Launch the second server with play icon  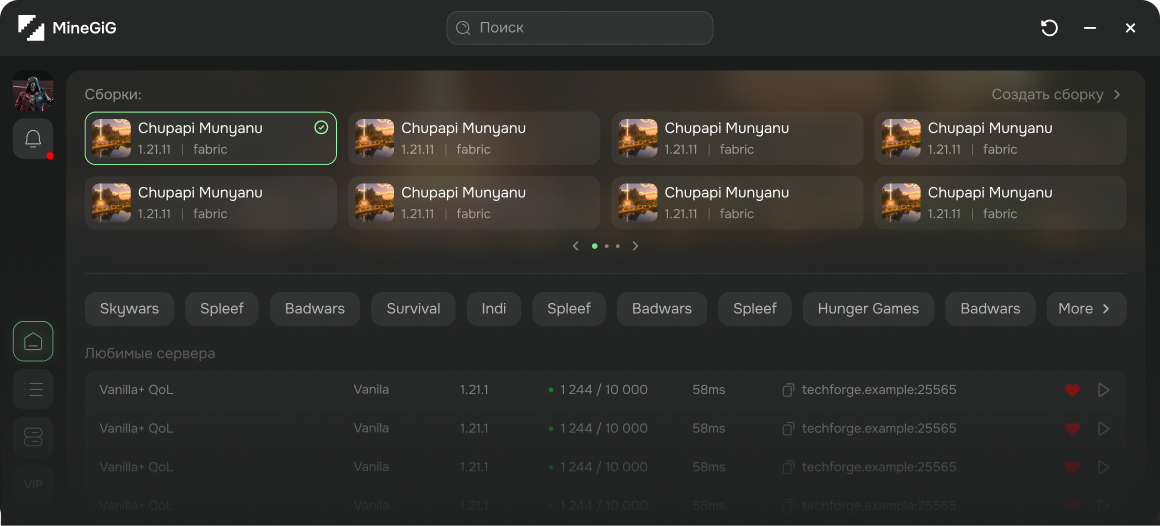tap(1104, 428)
